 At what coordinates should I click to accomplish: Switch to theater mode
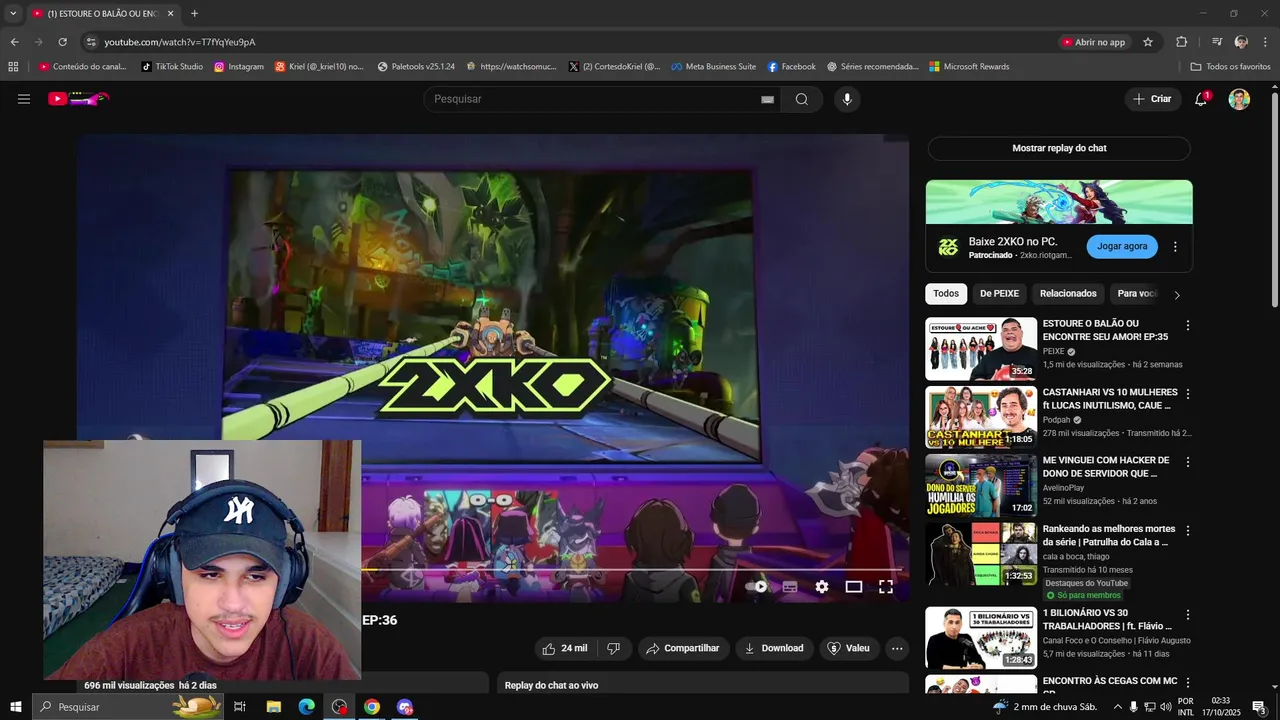pos(854,587)
